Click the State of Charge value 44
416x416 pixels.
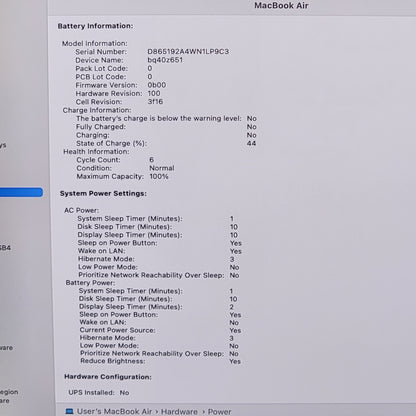pos(251,143)
